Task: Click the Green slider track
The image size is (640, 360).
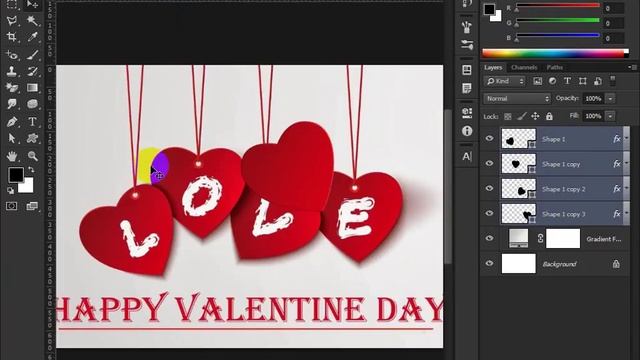Action: tap(558, 20)
